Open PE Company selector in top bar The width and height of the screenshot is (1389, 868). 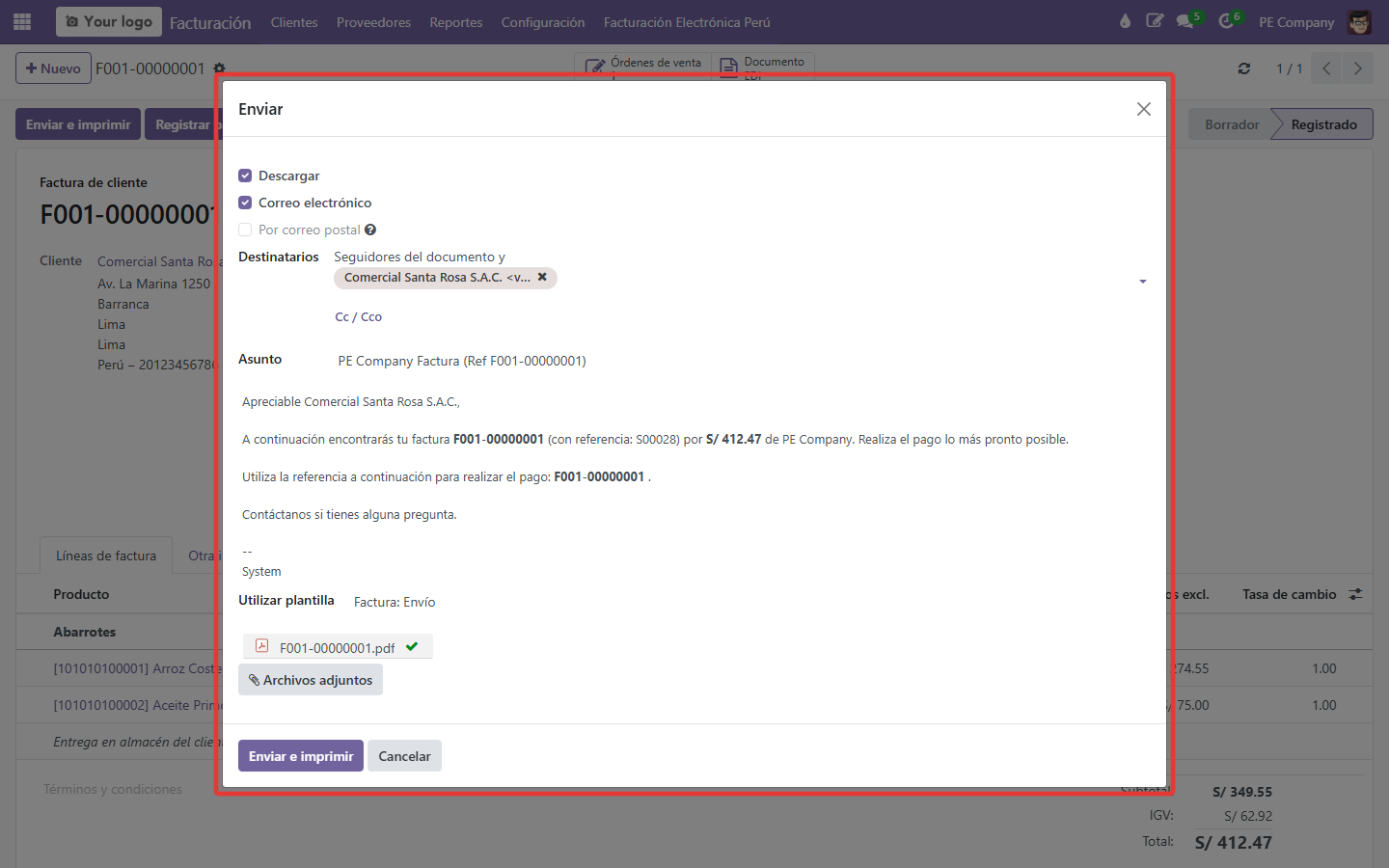tap(1295, 22)
